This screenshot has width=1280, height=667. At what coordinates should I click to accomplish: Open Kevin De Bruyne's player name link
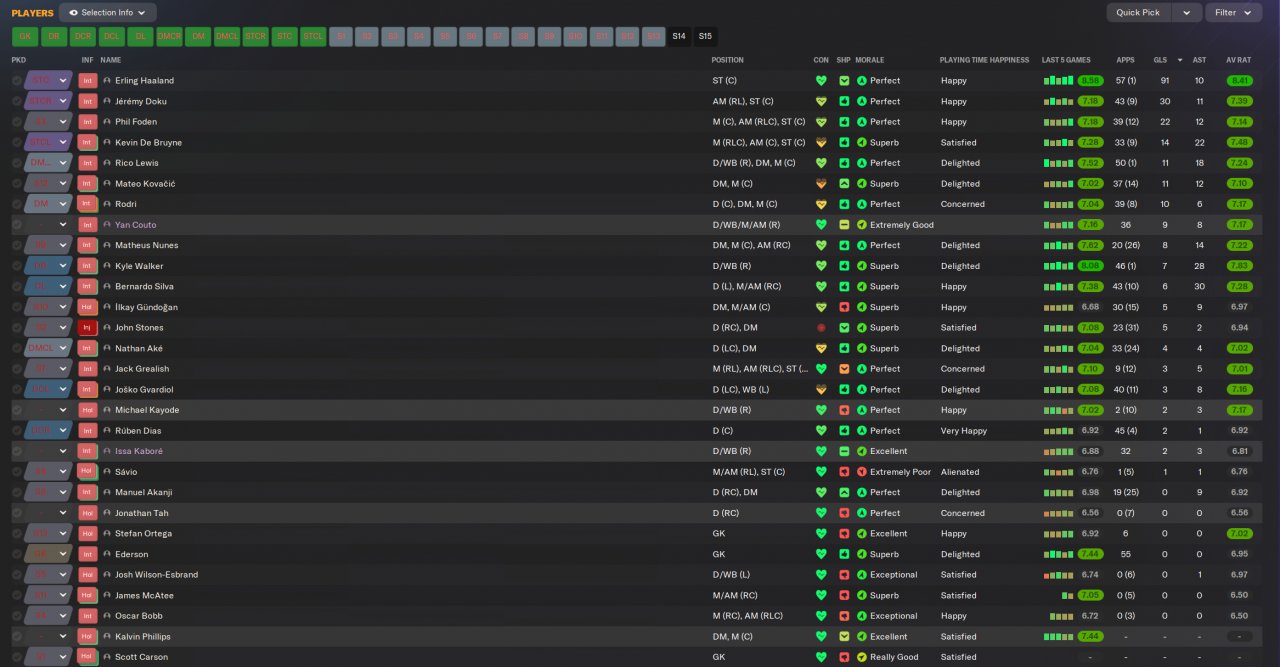[x=148, y=142]
